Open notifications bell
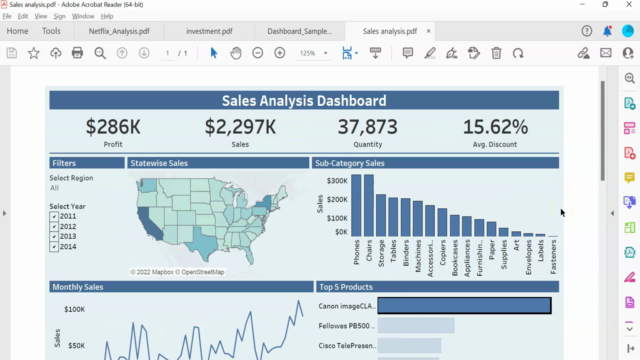 point(607,31)
